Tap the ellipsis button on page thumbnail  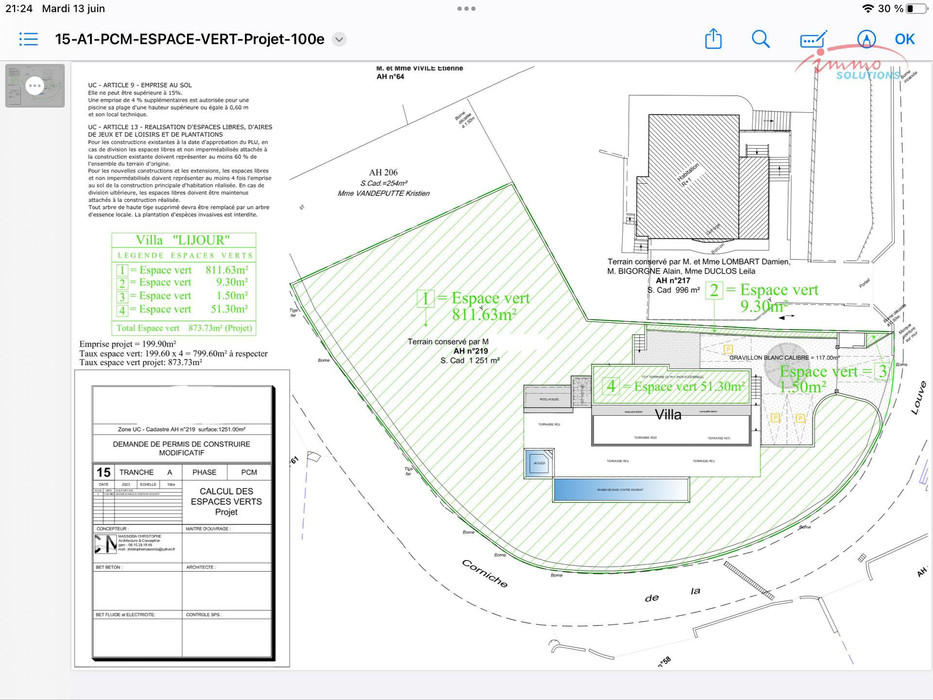[x=35, y=86]
